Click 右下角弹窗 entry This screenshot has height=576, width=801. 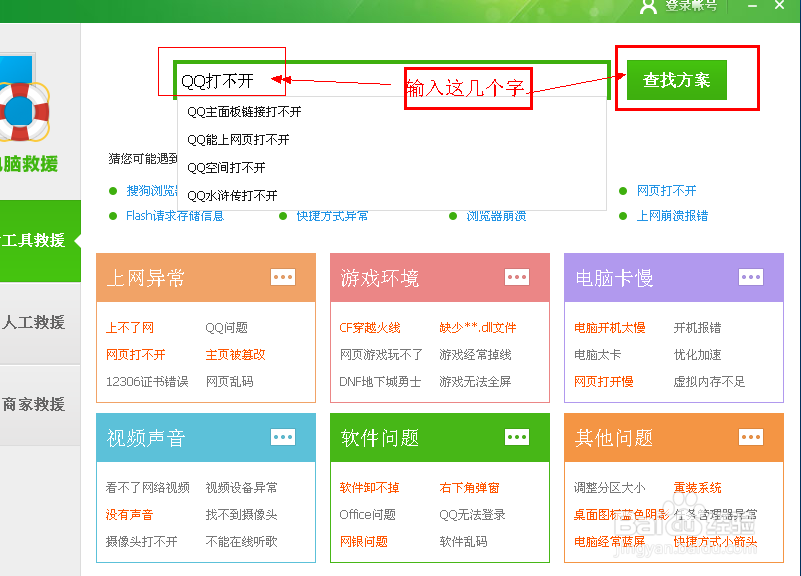(x=469, y=488)
